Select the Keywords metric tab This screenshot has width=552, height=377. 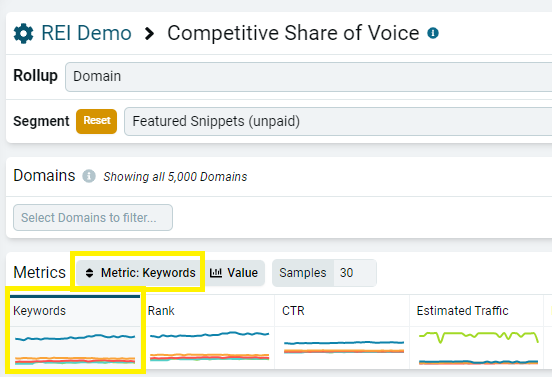pos(75,311)
